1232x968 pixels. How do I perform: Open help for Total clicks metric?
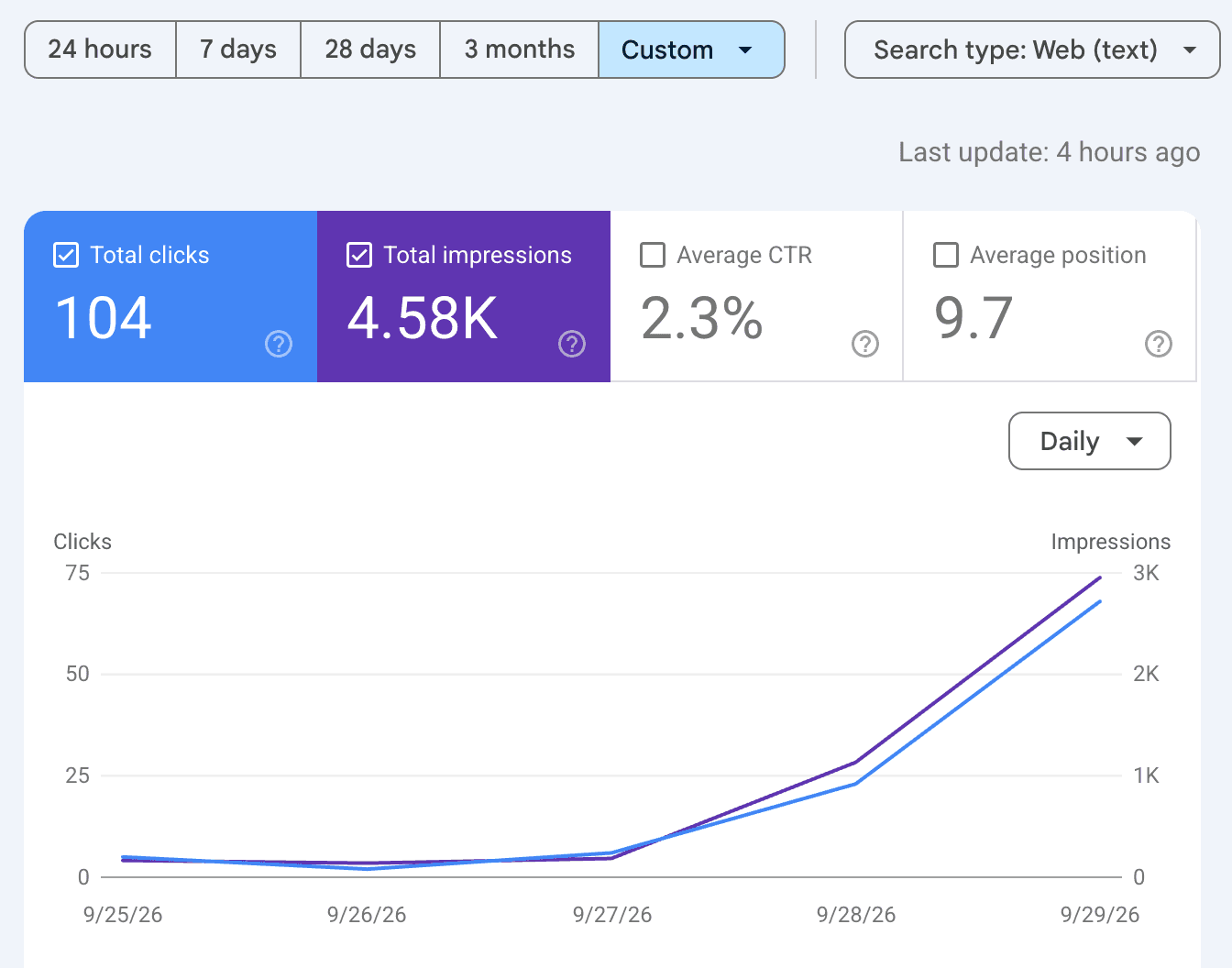pos(279,344)
